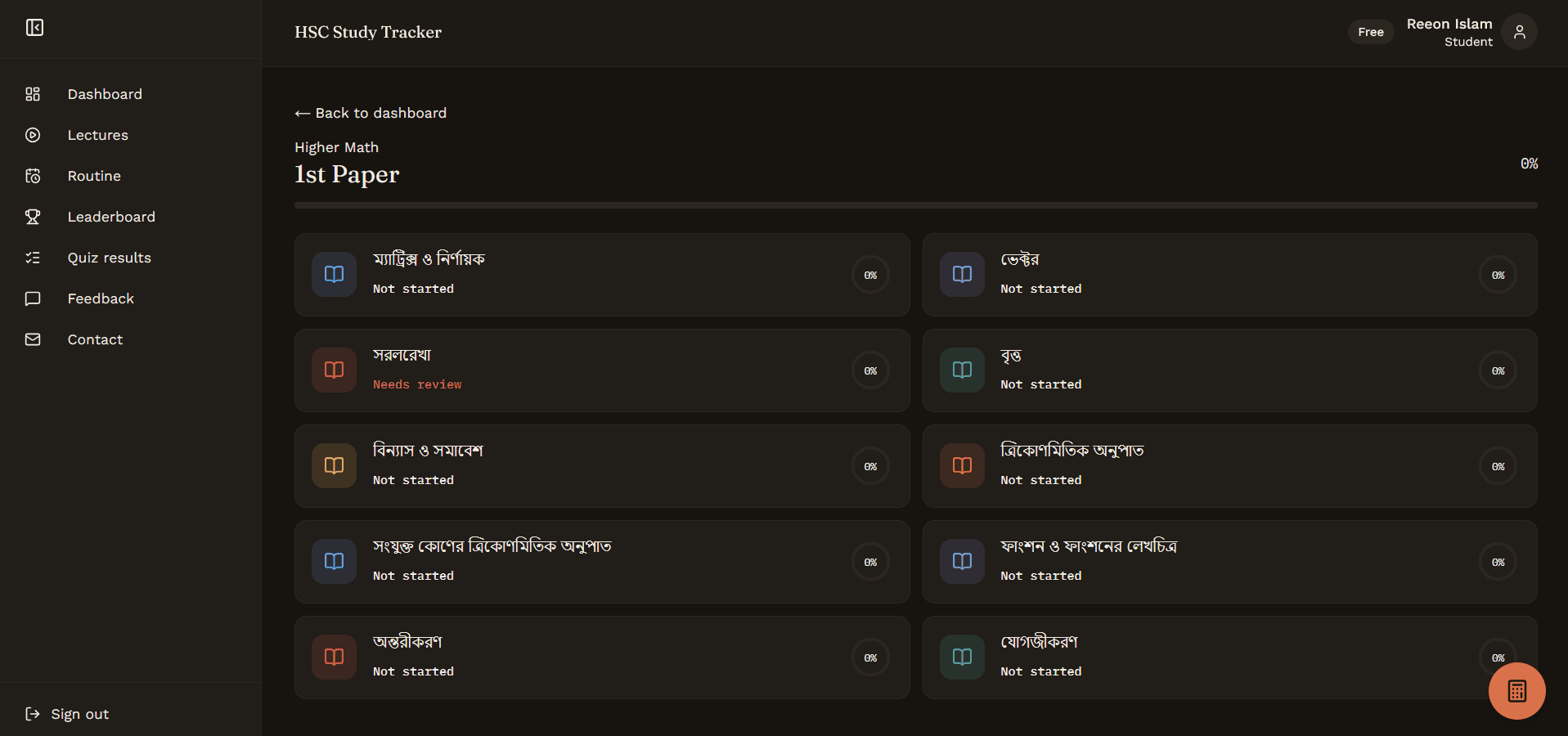Click progress circle of বিন্যাস ও সমাবেশ
The image size is (1568, 736).
point(870,466)
